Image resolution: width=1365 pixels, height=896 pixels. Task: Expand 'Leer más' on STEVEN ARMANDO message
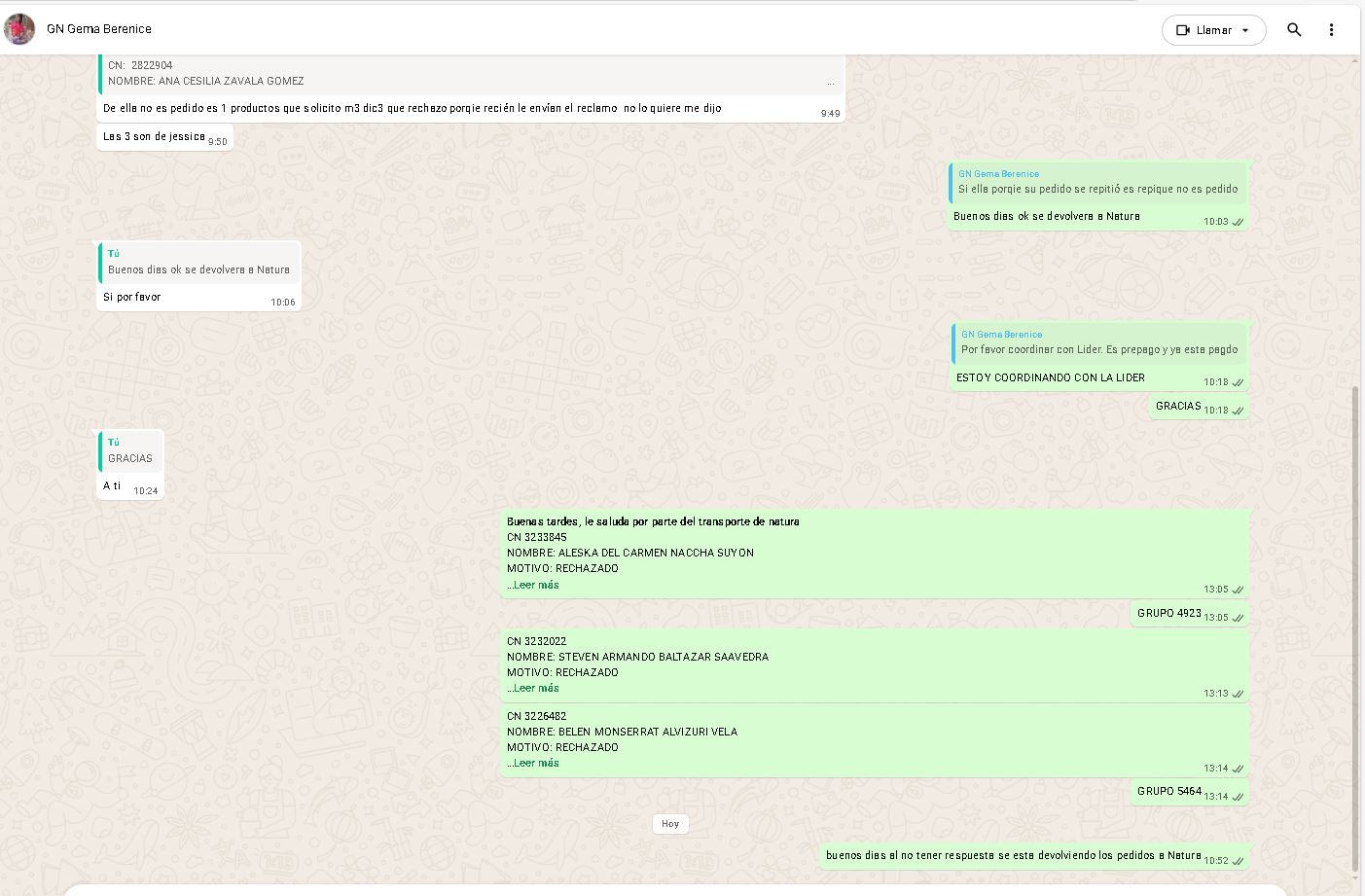tap(533, 688)
